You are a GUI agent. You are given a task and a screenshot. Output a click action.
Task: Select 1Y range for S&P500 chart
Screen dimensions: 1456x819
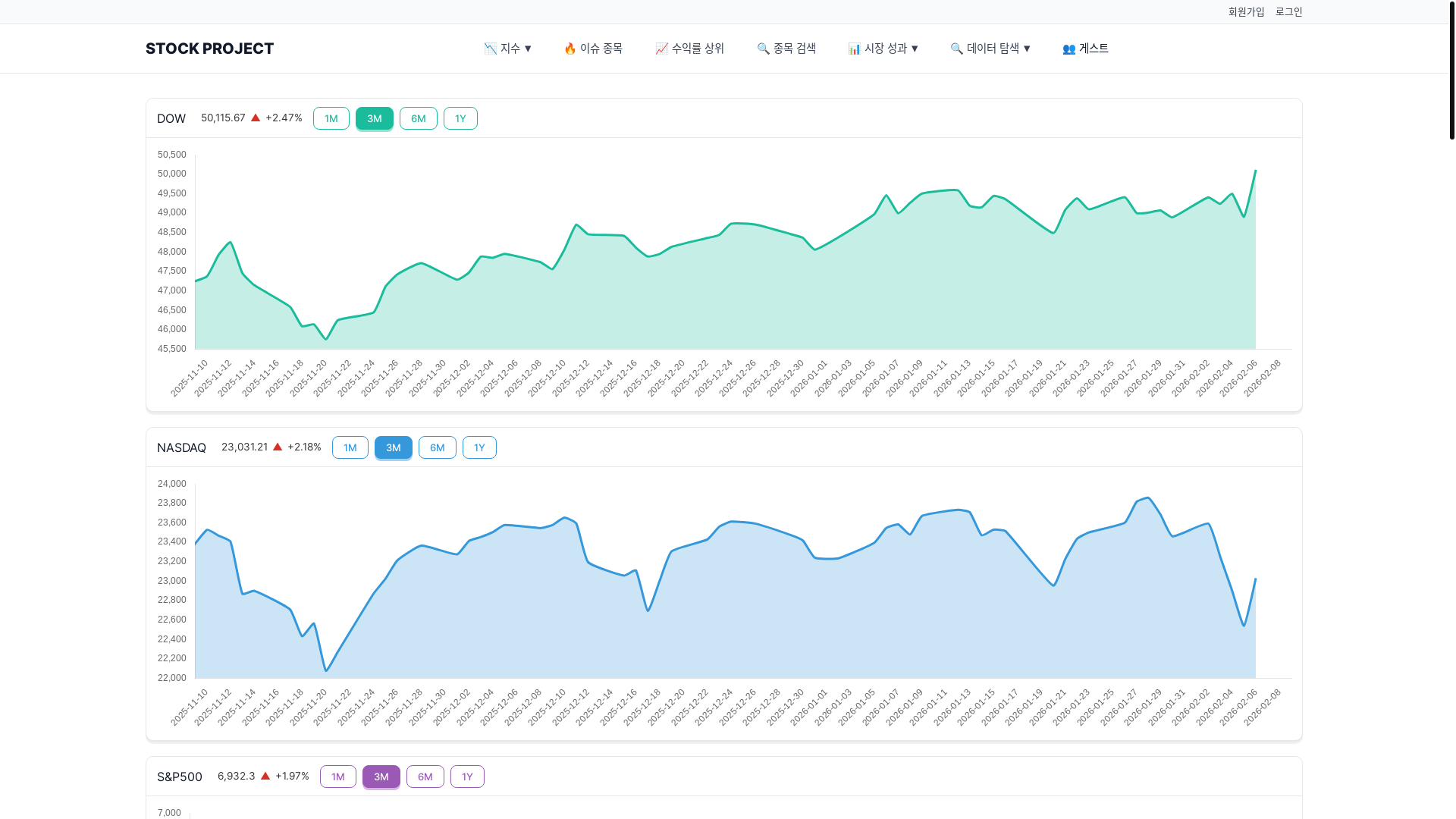pyautogui.click(x=467, y=777)
